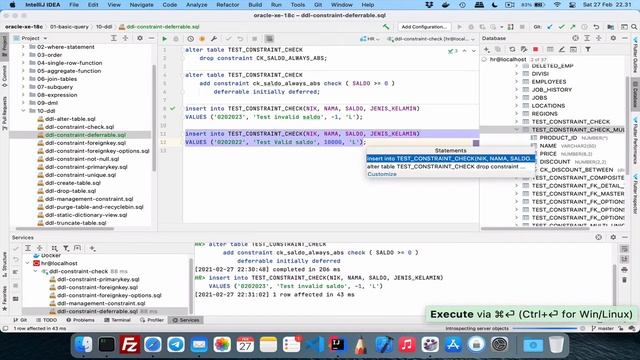This screenshot has width=640, height=360.
Task: Push commits with the Git push arrow
Action: pyautogui.click(x=573, y=27)
